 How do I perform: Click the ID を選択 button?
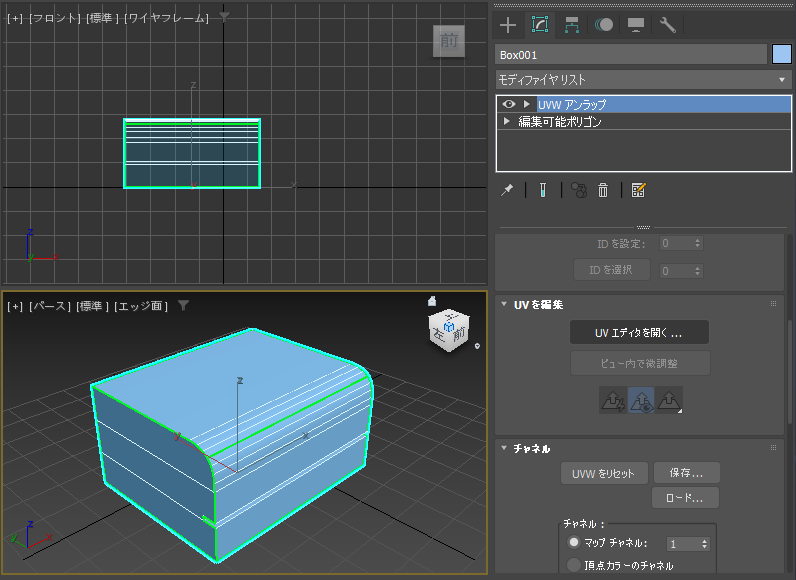[611, 270]
